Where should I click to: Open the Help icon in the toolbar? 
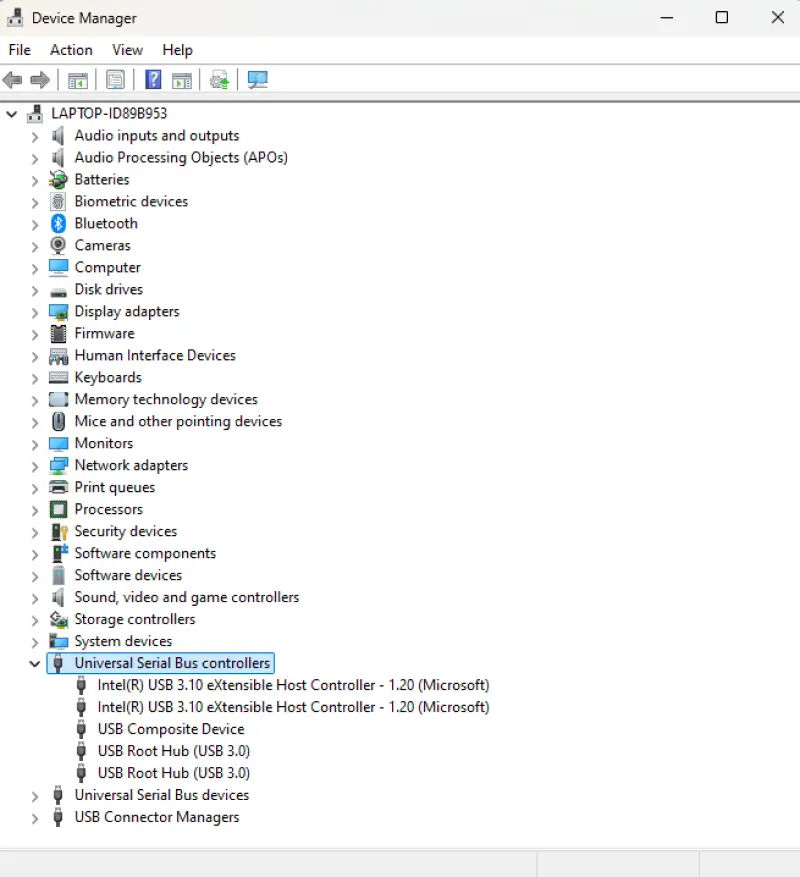(x=153, y=79)
